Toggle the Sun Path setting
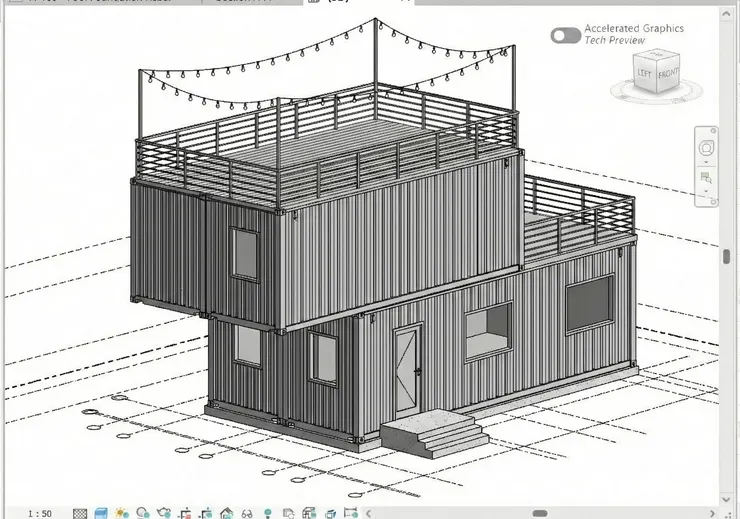This screenshot has width=740, height=519. (121, 513)
